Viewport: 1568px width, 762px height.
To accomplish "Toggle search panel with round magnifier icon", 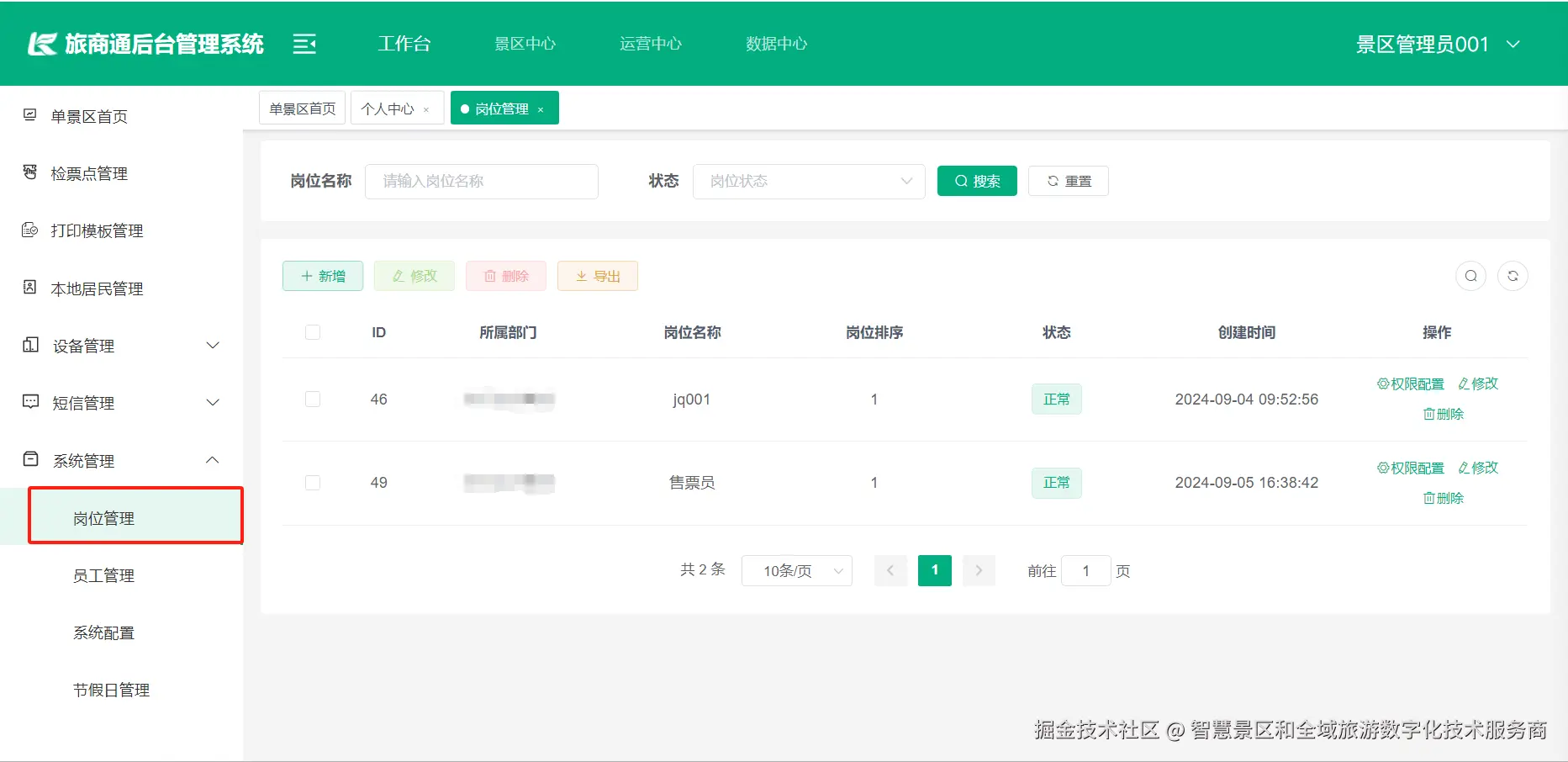I will 1470,276.
